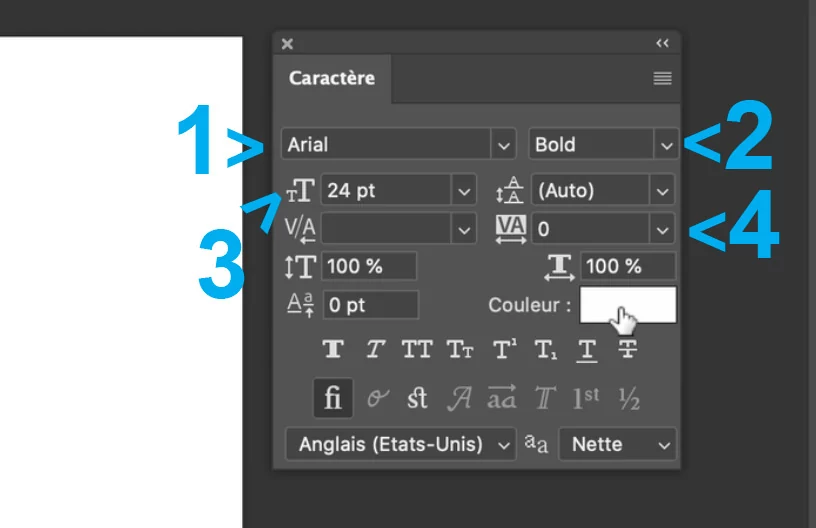Click the vertical scale 100 % field

click(369, 266)
